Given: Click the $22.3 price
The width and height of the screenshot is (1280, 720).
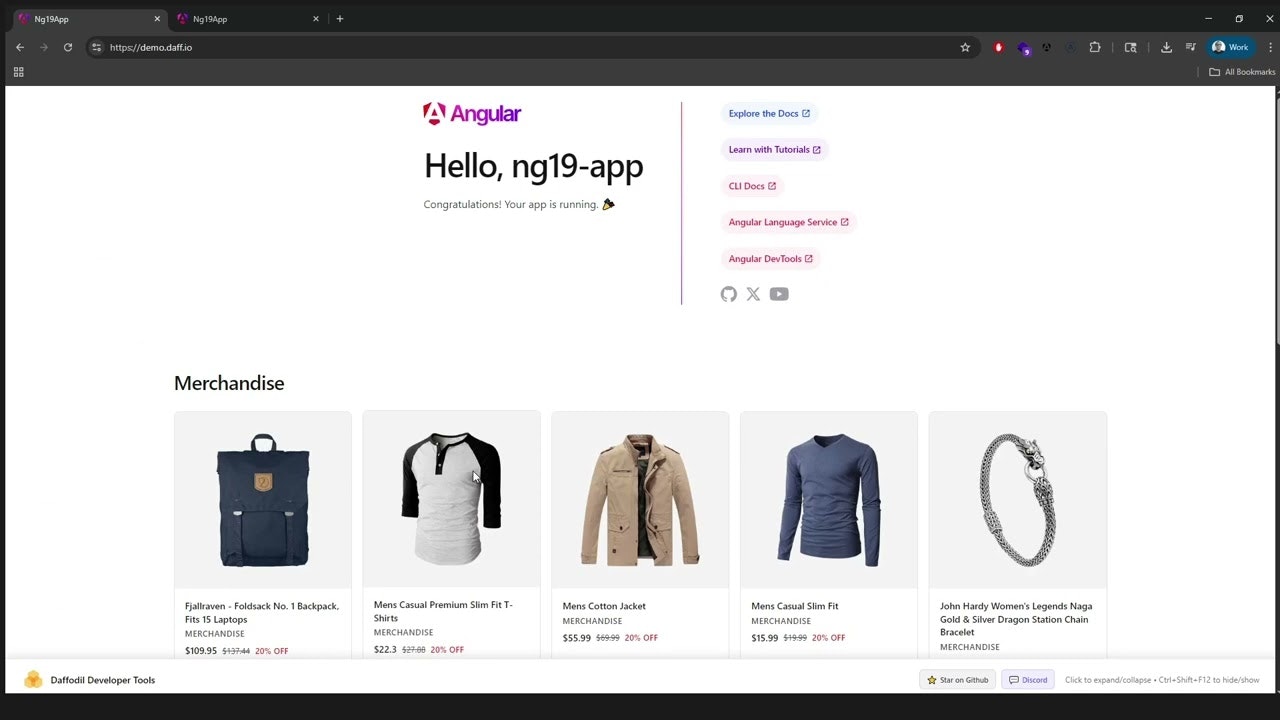Looking at the screenshot, I should (385, 650).
